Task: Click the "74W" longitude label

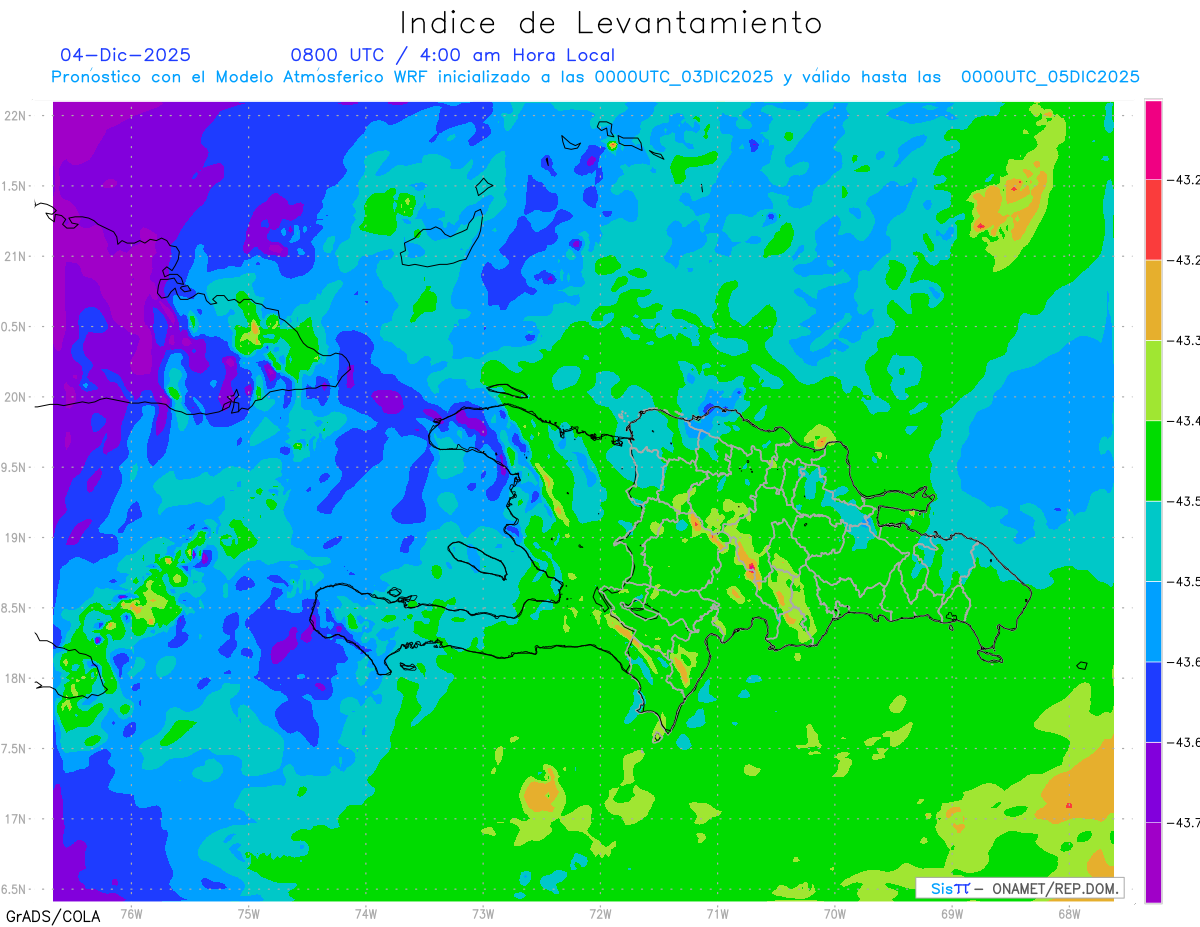Action: click(366, 913)
